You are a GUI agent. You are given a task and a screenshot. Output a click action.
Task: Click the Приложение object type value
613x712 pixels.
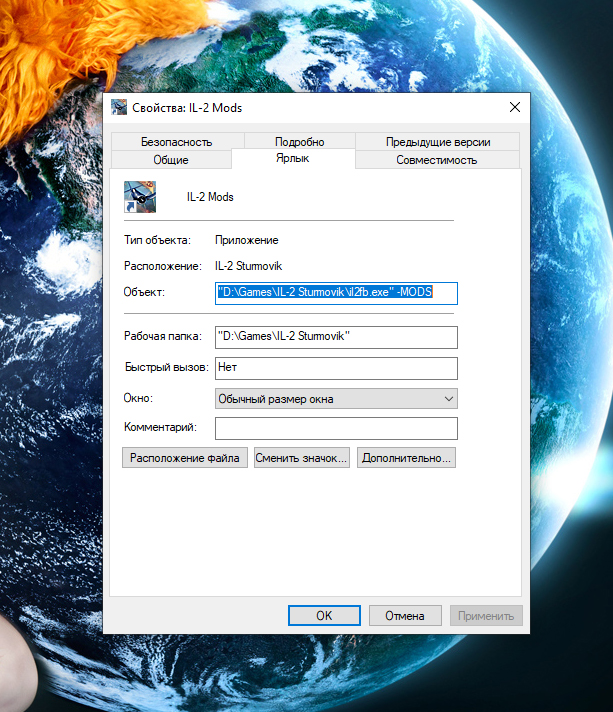(247, 240)
